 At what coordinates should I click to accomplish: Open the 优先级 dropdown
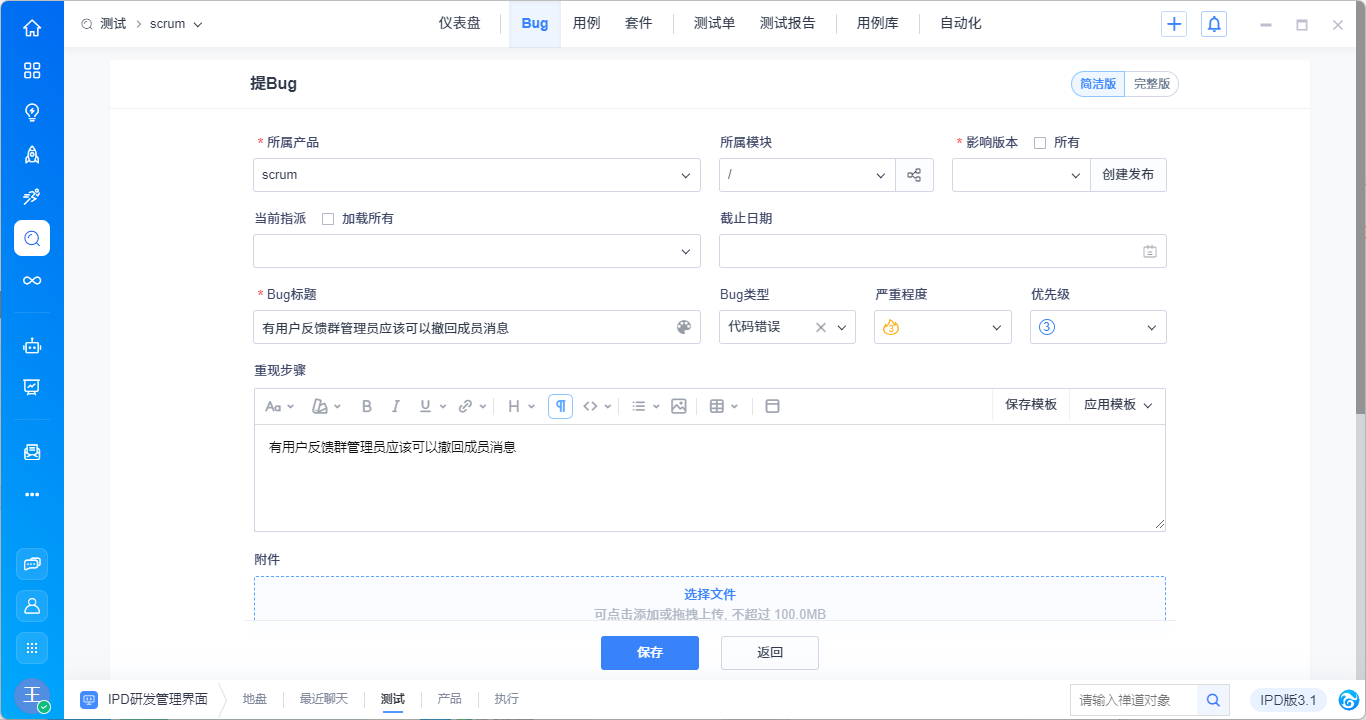[x=1098, y=327]
